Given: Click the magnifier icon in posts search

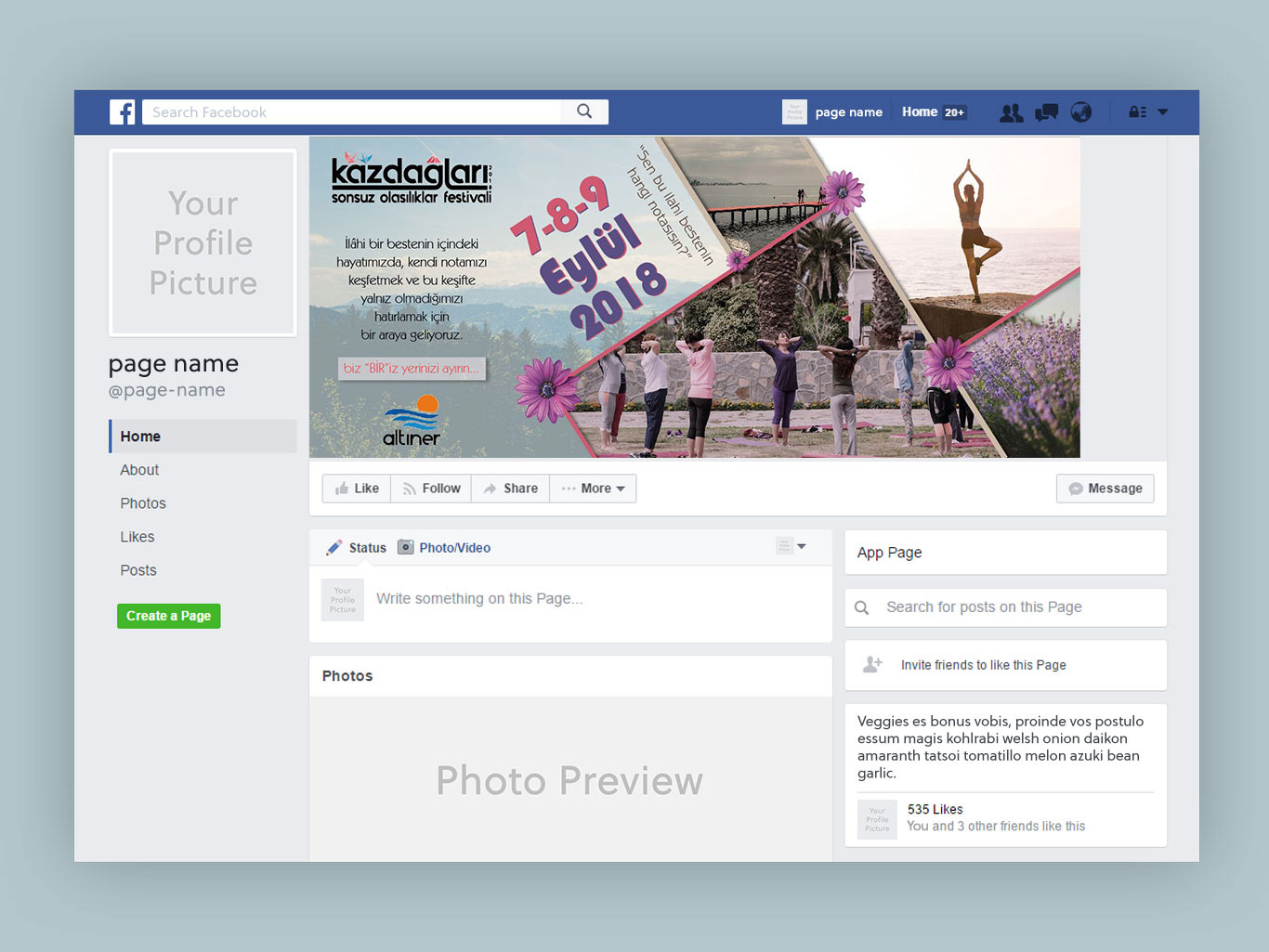Looking at the screenshot, I should (862, 607).
